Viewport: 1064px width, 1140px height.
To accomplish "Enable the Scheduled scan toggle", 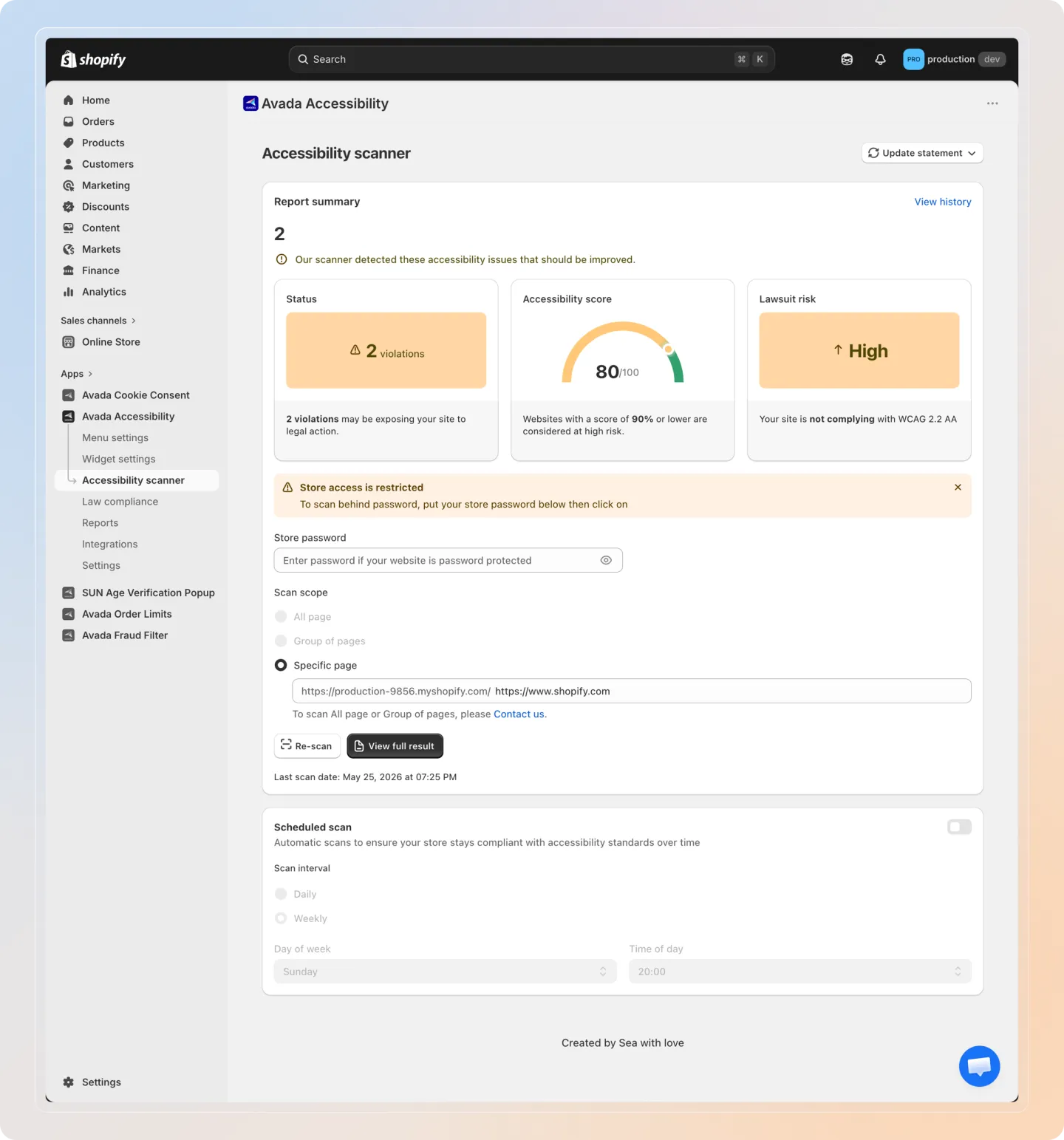I will [959, 827].
